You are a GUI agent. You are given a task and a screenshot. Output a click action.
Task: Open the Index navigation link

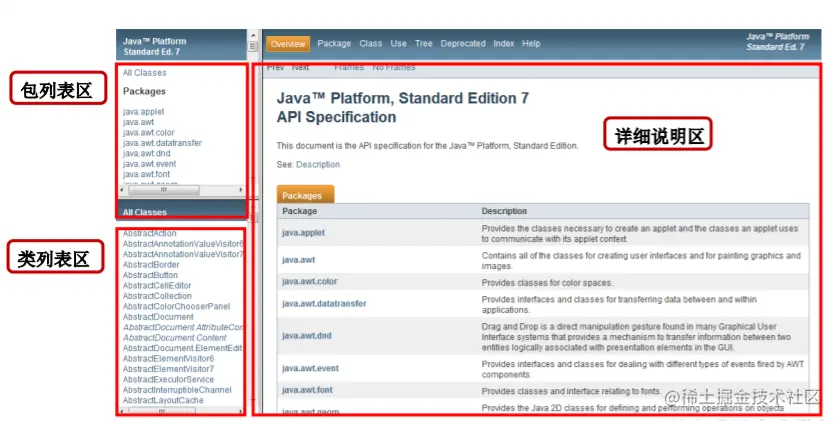pos(504,44)
